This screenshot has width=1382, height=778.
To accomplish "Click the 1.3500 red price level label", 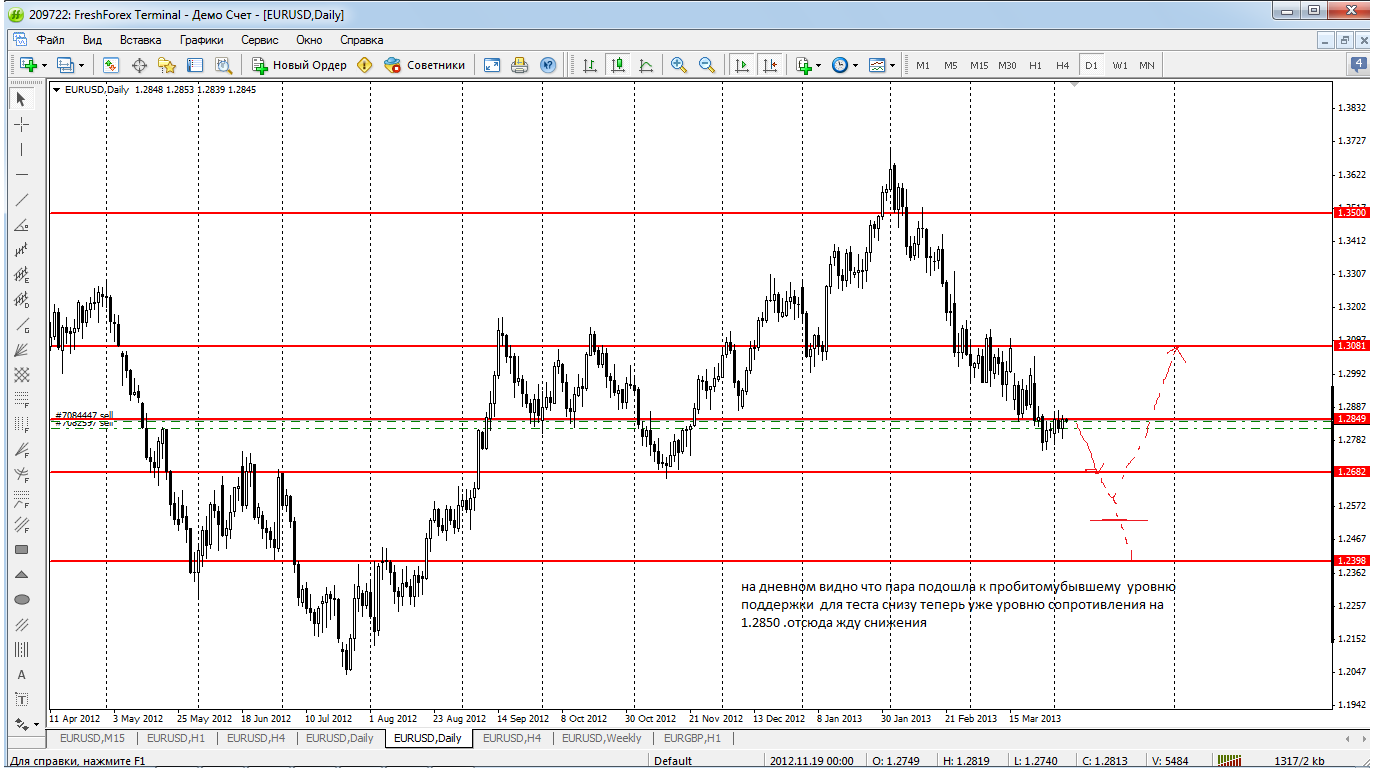I will pyautogui.click(x=1349, y=213).
